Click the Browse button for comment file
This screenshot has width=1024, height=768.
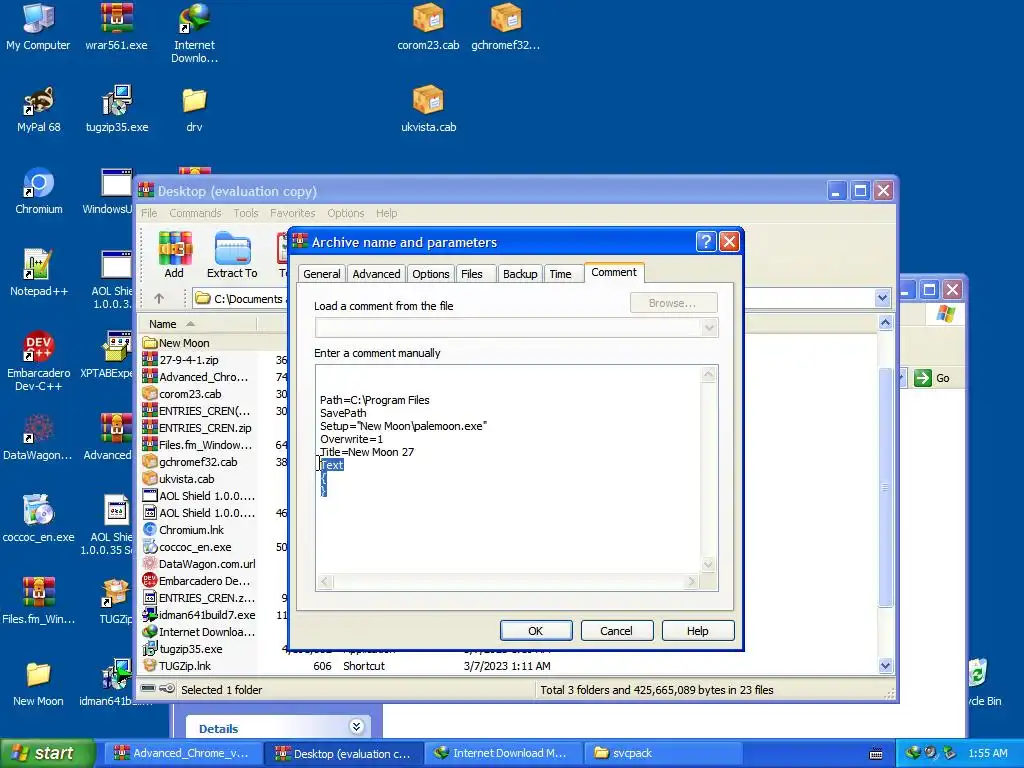pyautogui.click(x=673, y=303)
